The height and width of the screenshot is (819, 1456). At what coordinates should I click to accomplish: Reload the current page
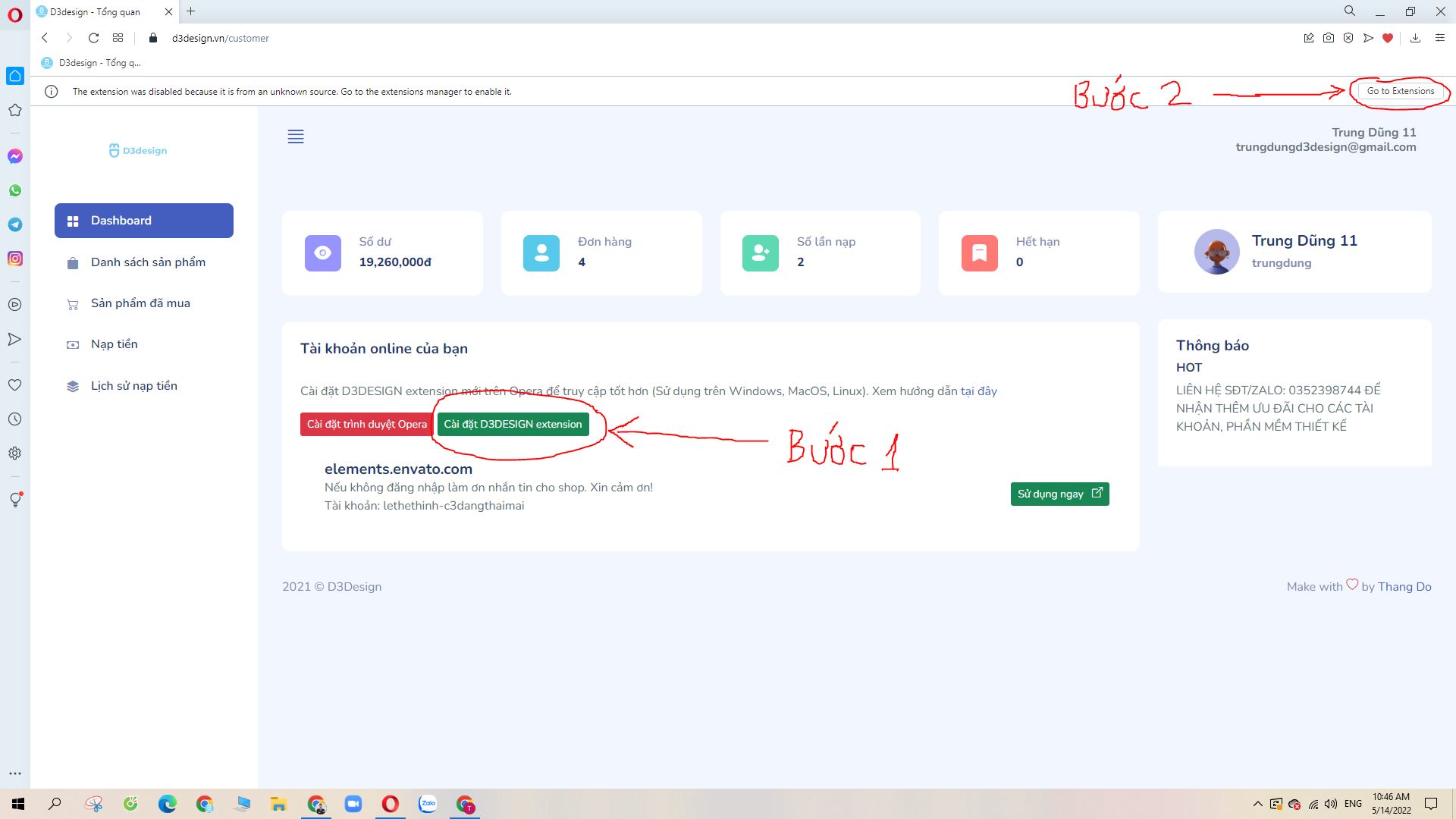tap(93, 38)
